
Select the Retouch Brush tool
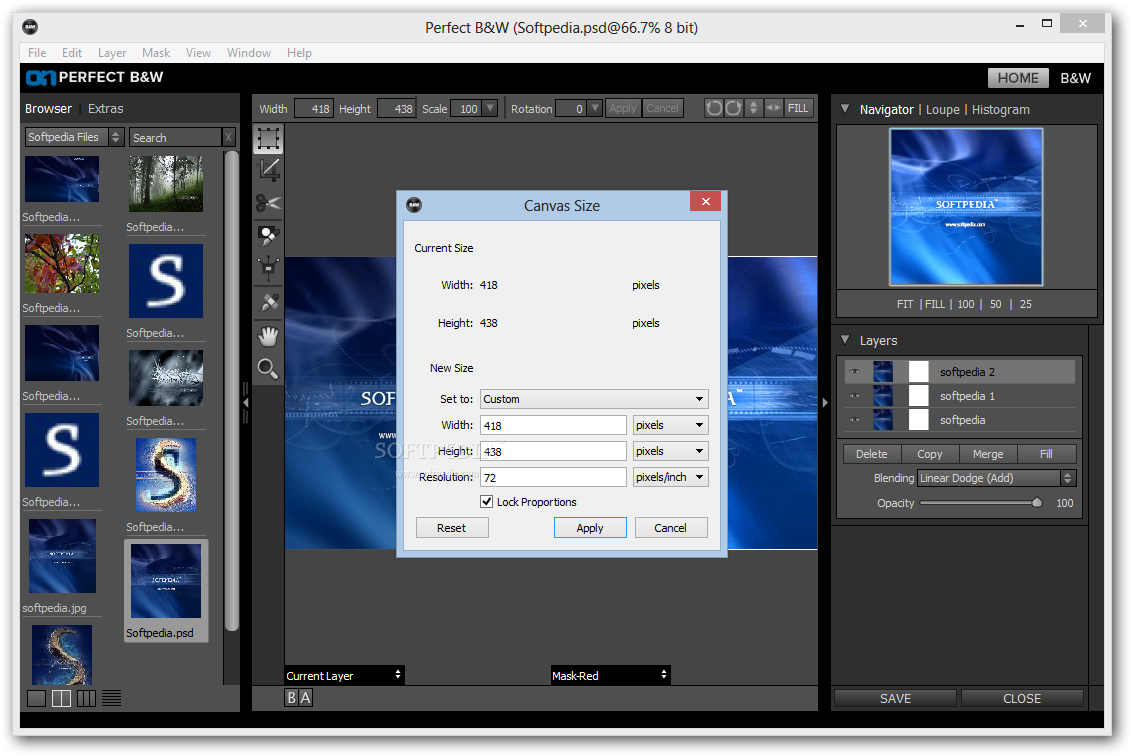[x=269, y=303]
